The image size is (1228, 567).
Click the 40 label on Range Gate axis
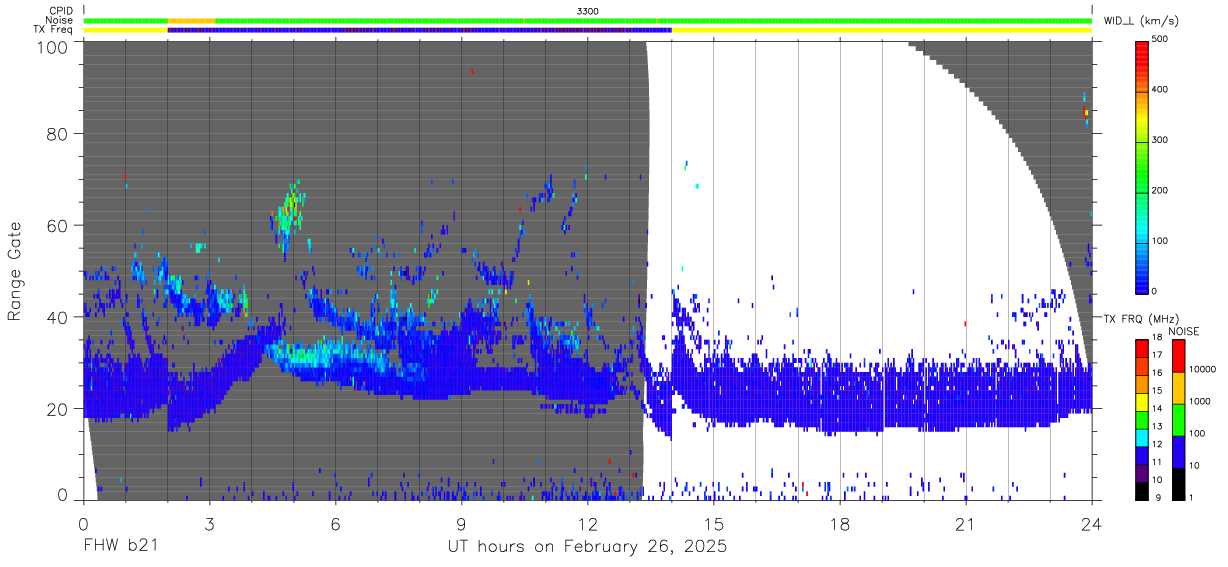(58, 317)
